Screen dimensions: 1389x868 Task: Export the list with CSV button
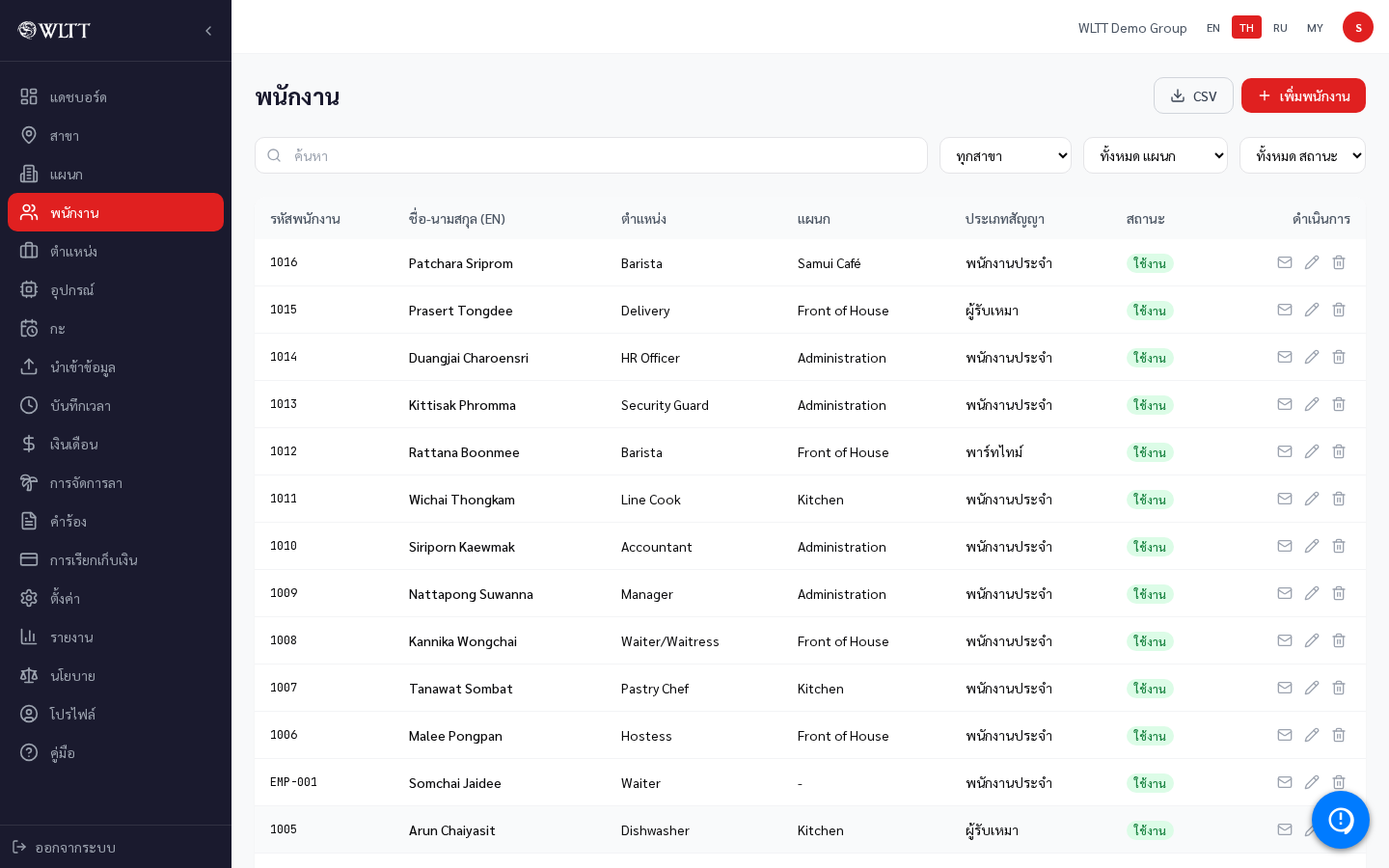pyautogui.click(x=1193, y=95)
